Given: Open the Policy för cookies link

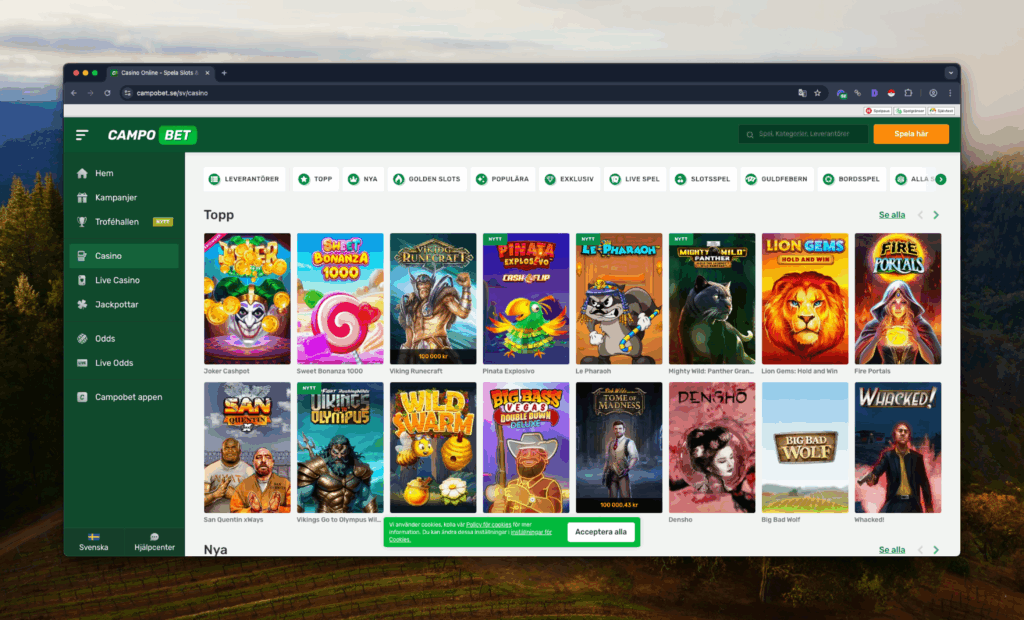Looking at the screenshot, I should tap(488, 525).
